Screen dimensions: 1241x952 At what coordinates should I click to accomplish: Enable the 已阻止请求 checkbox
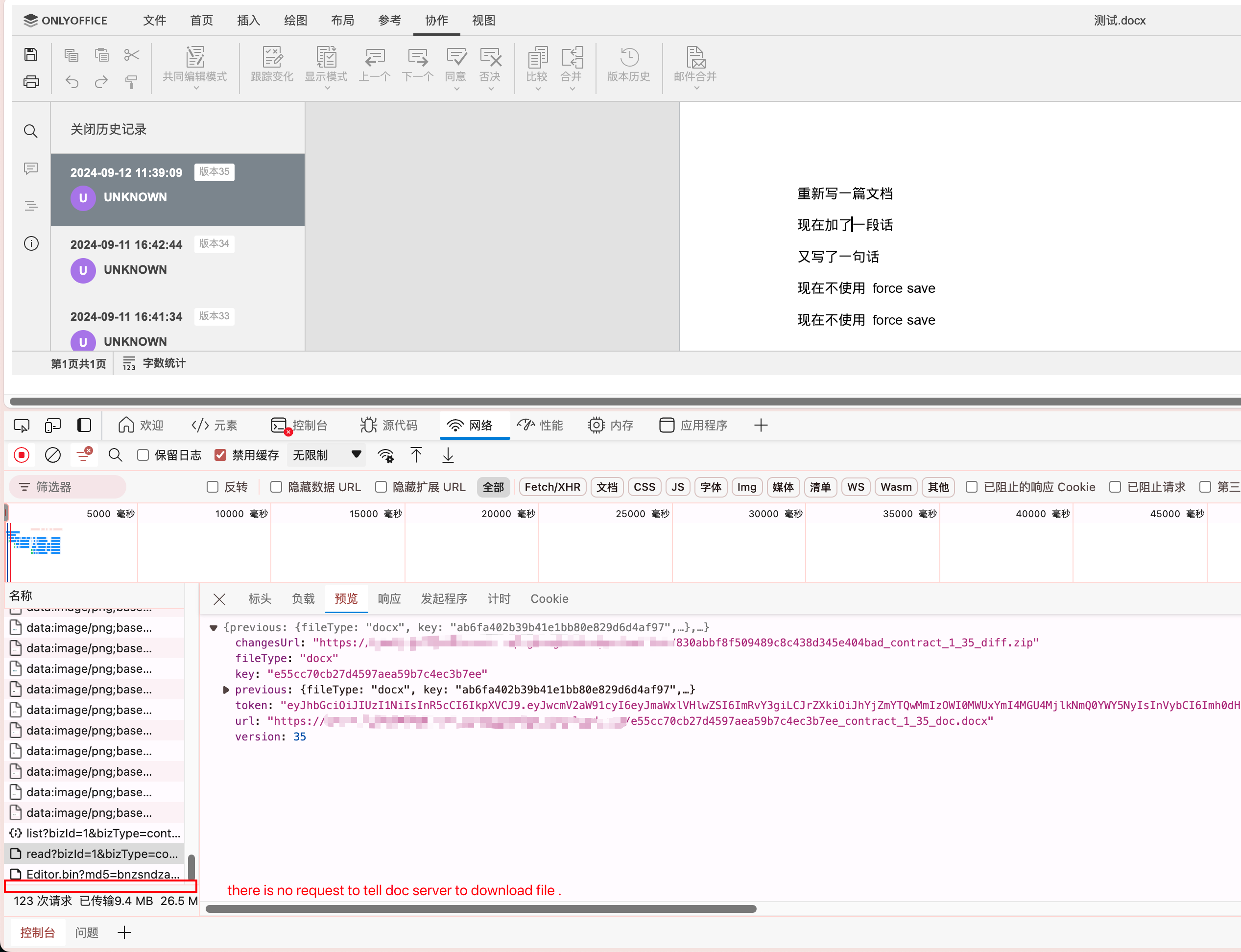click(x=1115, y=487)
